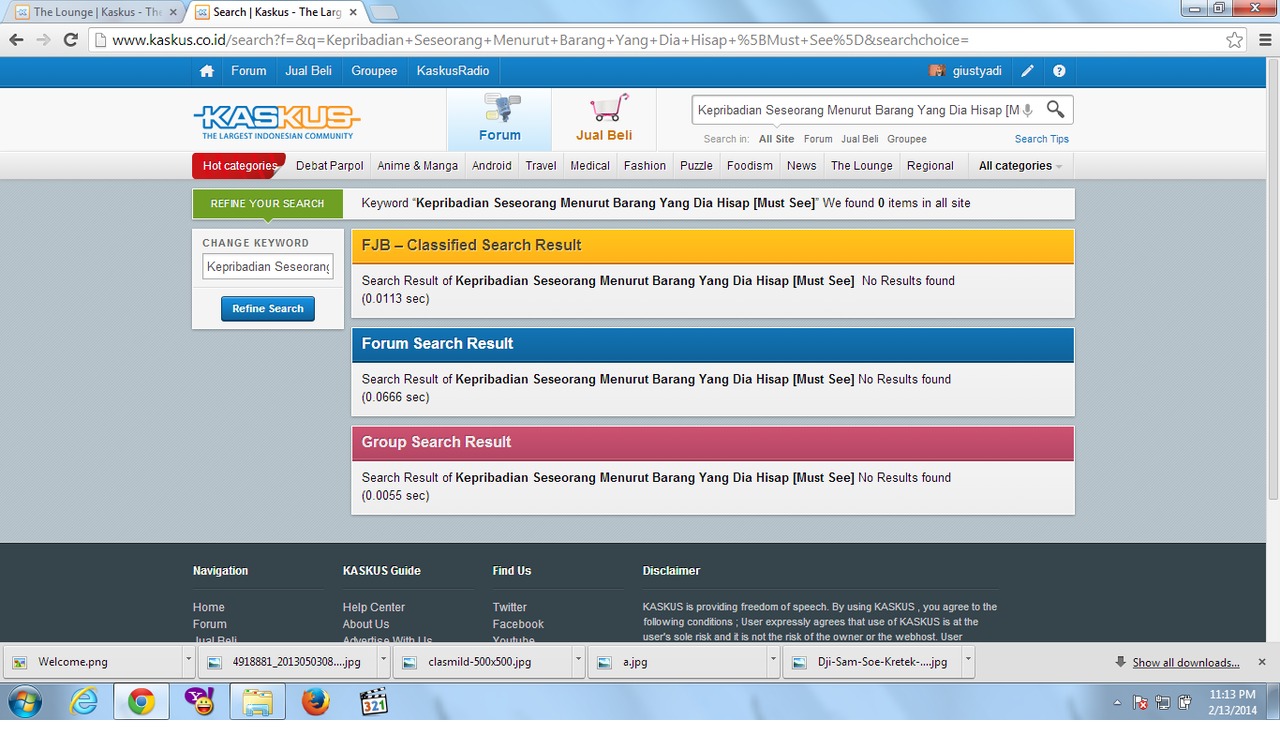Click Search Tips link
Image resolution: width=1280 pixels, height=750 pixels.
[x=1042, y=139]
